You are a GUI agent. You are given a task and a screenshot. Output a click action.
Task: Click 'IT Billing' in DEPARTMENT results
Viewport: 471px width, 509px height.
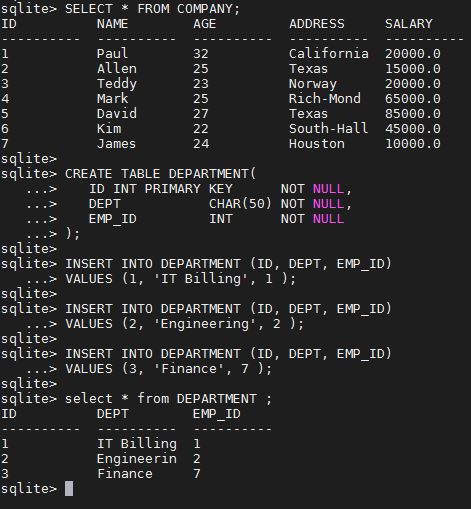coord(137,444)
